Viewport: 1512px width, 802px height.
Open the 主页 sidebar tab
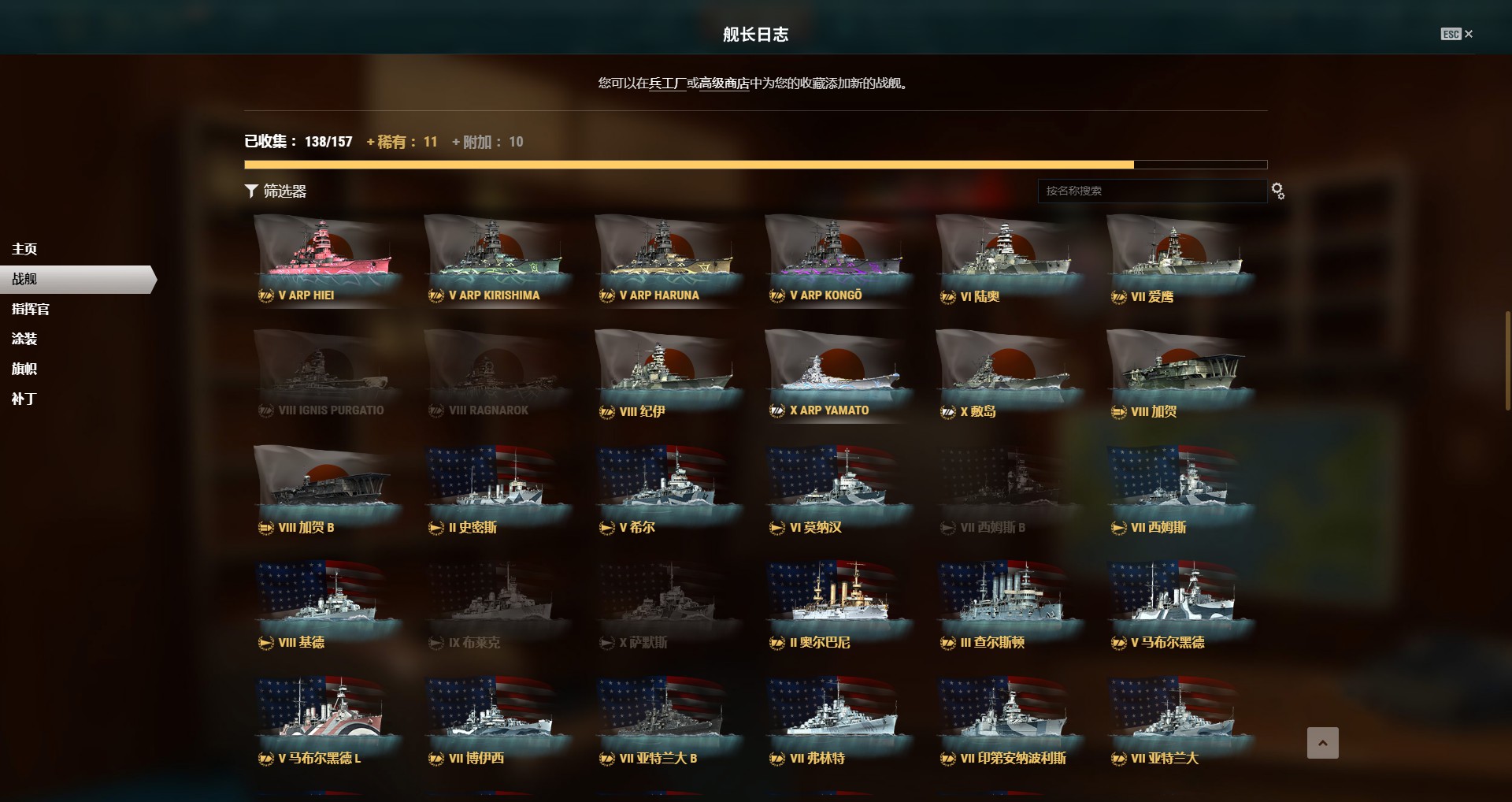(24, 249)
